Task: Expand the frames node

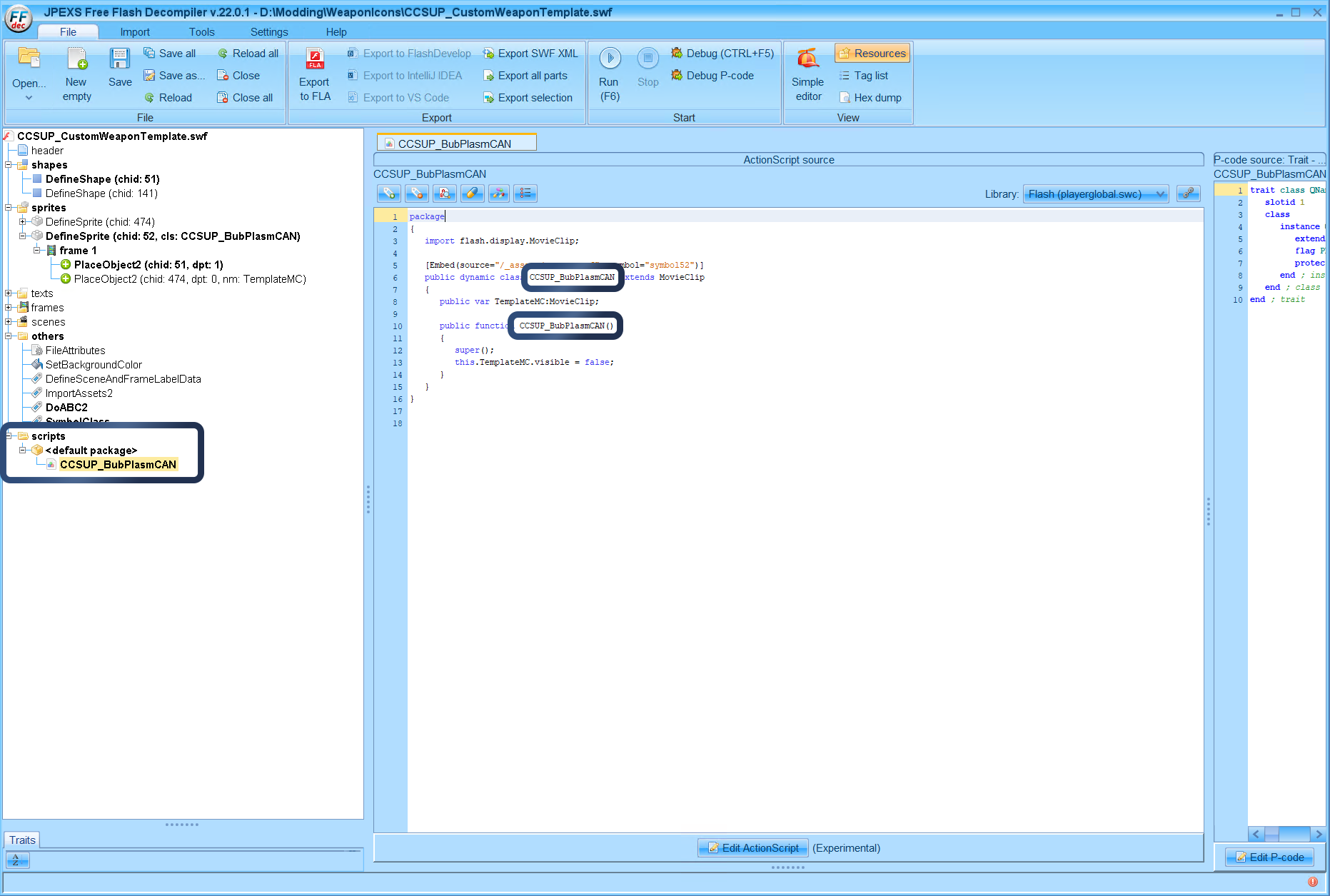Action: tap(9, 307)
